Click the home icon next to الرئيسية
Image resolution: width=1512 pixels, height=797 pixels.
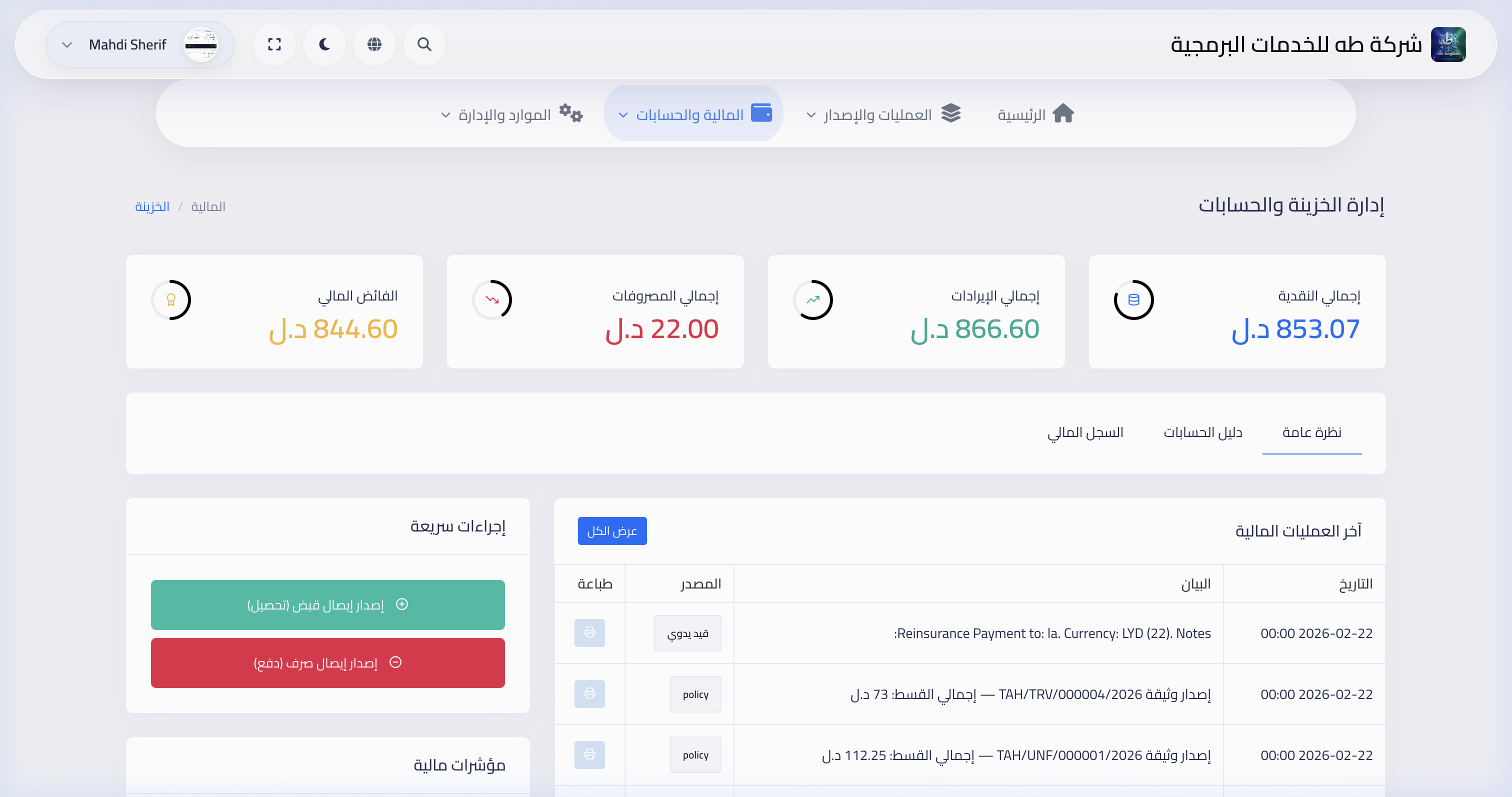coord(1064,113)
